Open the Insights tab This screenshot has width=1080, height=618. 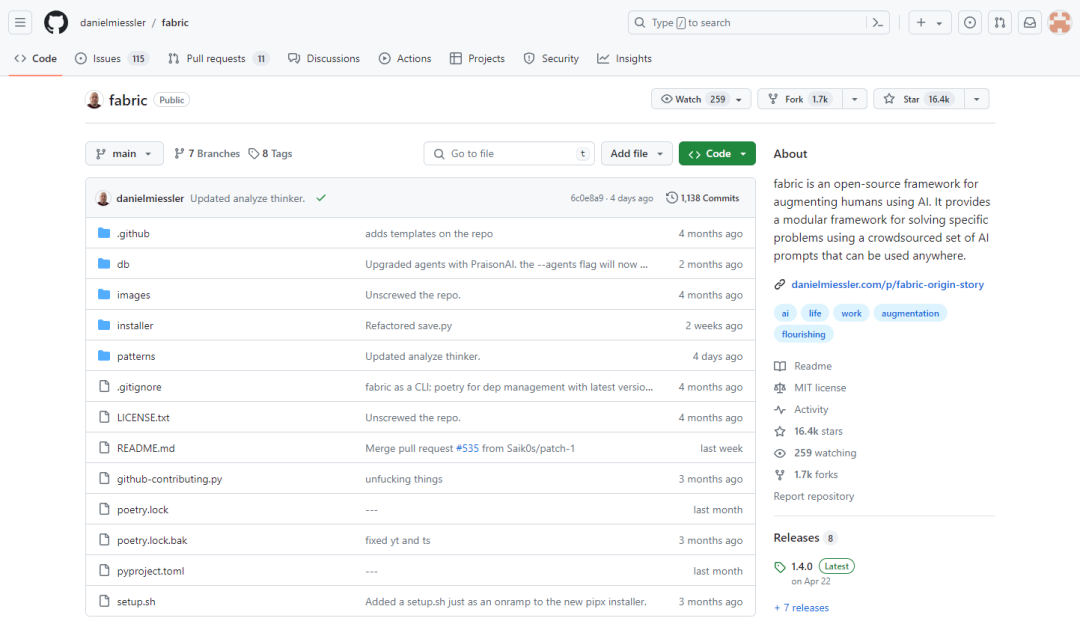click(x=624, y=59)
